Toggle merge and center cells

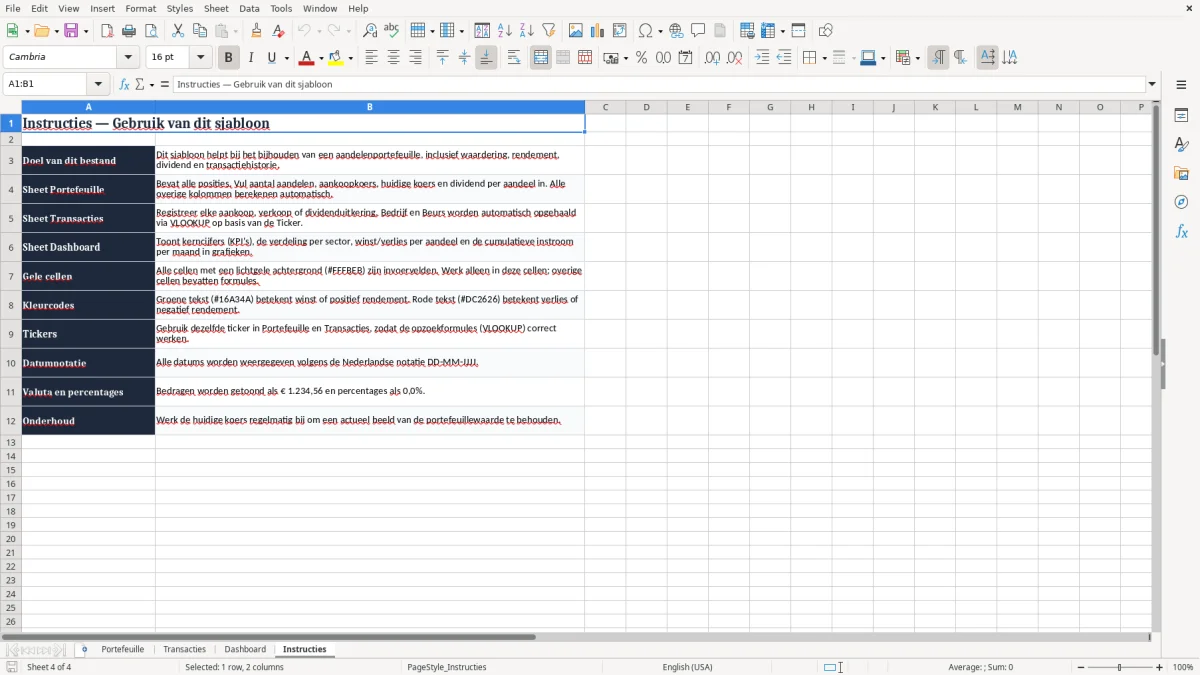tap(541, 58)
